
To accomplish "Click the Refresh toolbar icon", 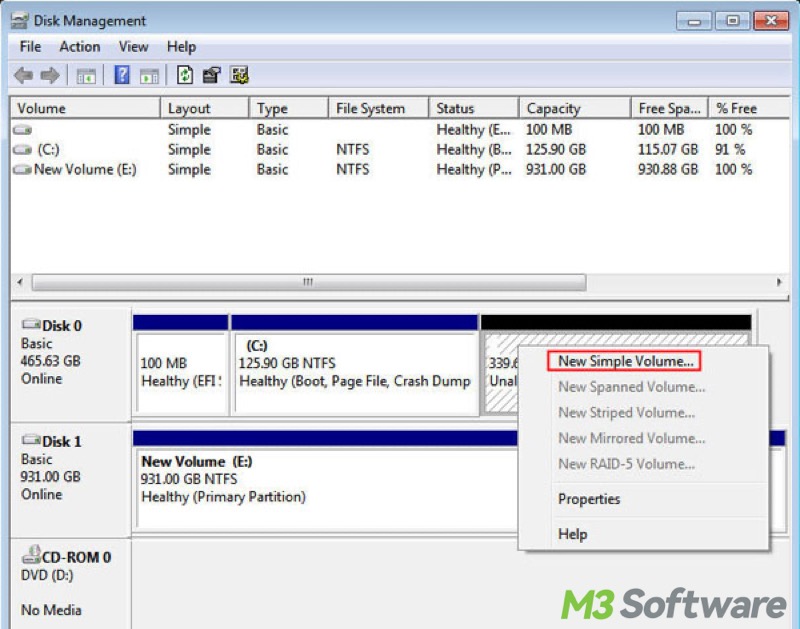I will pos(185,75).
